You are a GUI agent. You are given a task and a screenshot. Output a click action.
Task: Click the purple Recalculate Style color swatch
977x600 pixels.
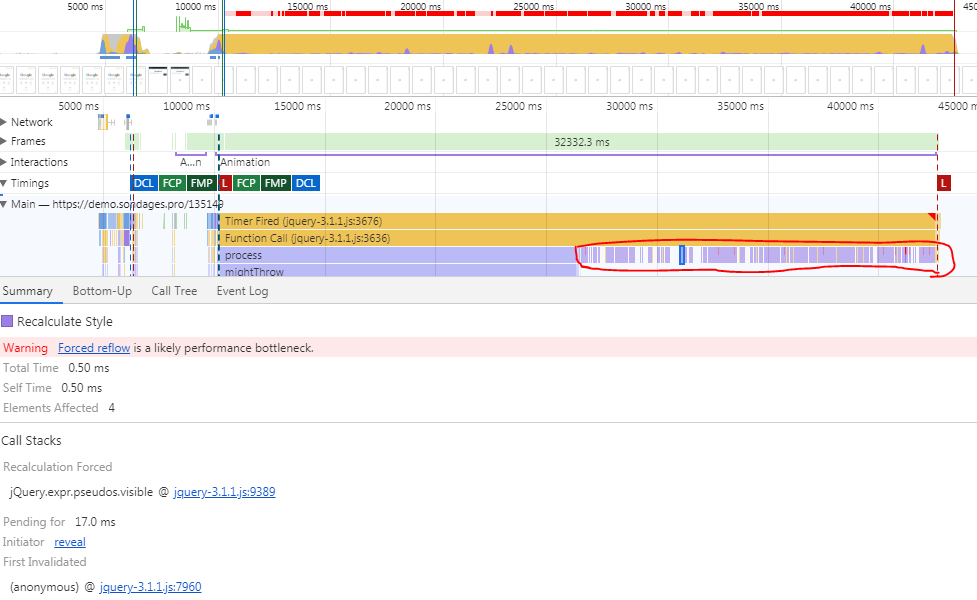pos(8,322)
